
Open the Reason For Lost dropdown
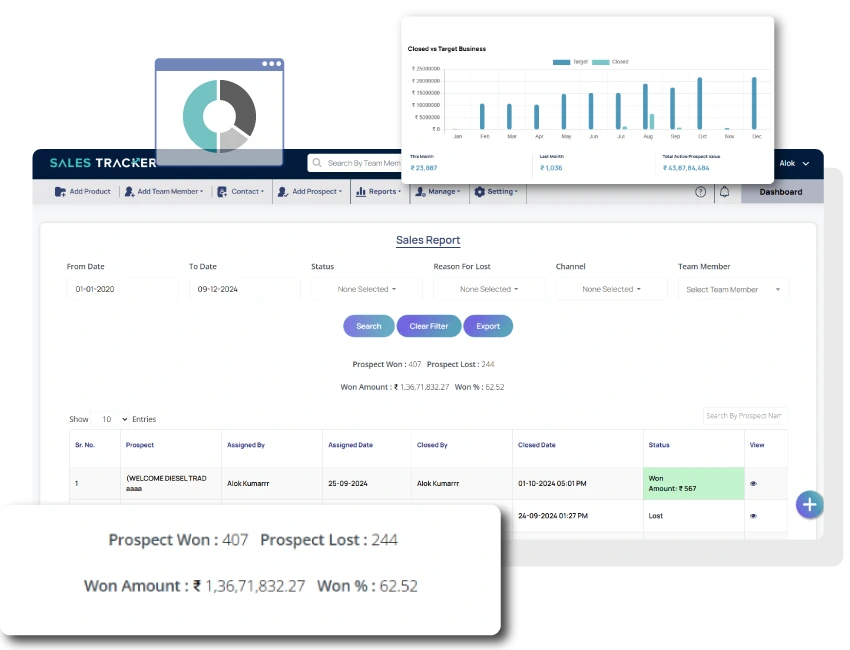(489, 289)
